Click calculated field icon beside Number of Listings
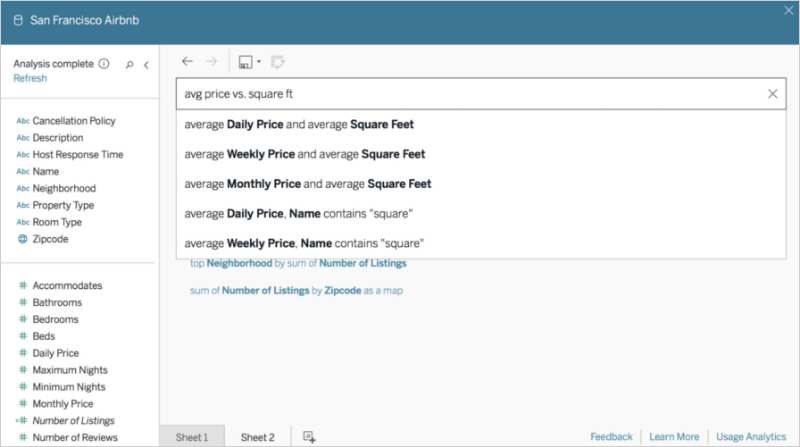The height and width of the screenshot is (447, 800). tap(21, 420)
